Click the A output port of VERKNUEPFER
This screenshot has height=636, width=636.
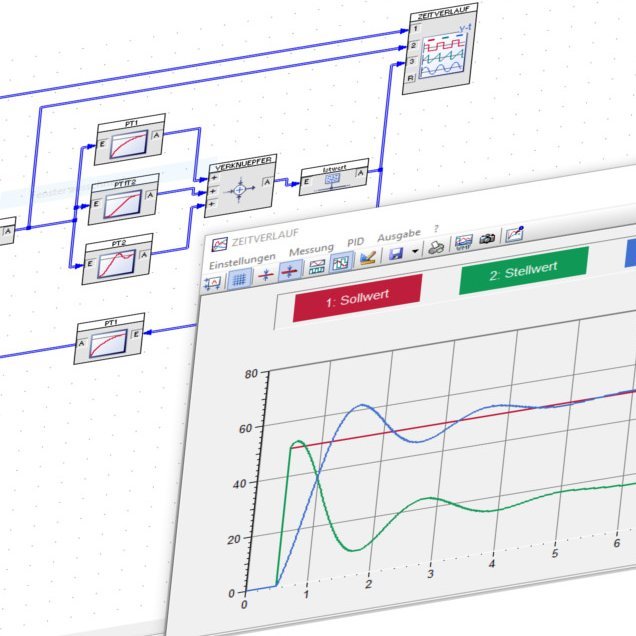267,182
